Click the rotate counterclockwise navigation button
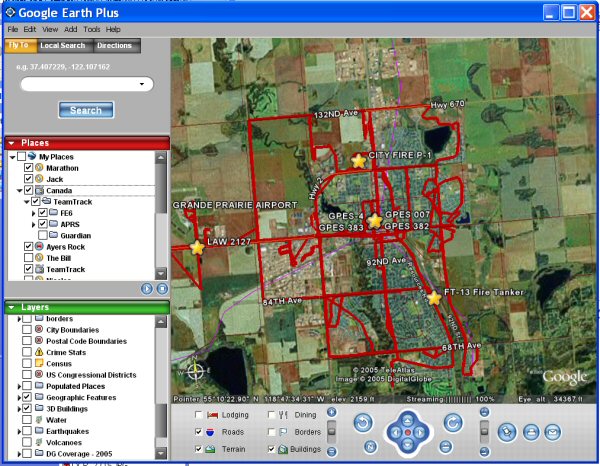This screenshot has height=466, width=600. click(363, 423)
